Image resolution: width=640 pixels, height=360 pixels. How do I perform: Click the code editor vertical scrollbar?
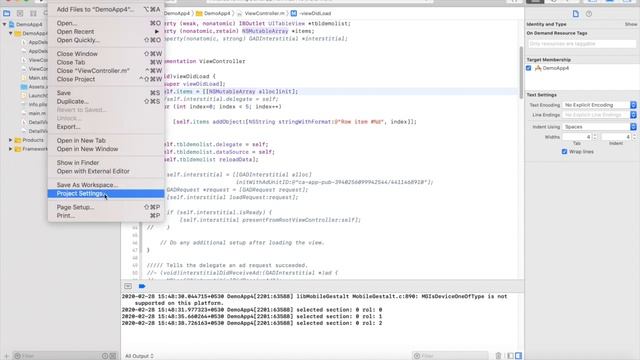click(x=521, y=73)
